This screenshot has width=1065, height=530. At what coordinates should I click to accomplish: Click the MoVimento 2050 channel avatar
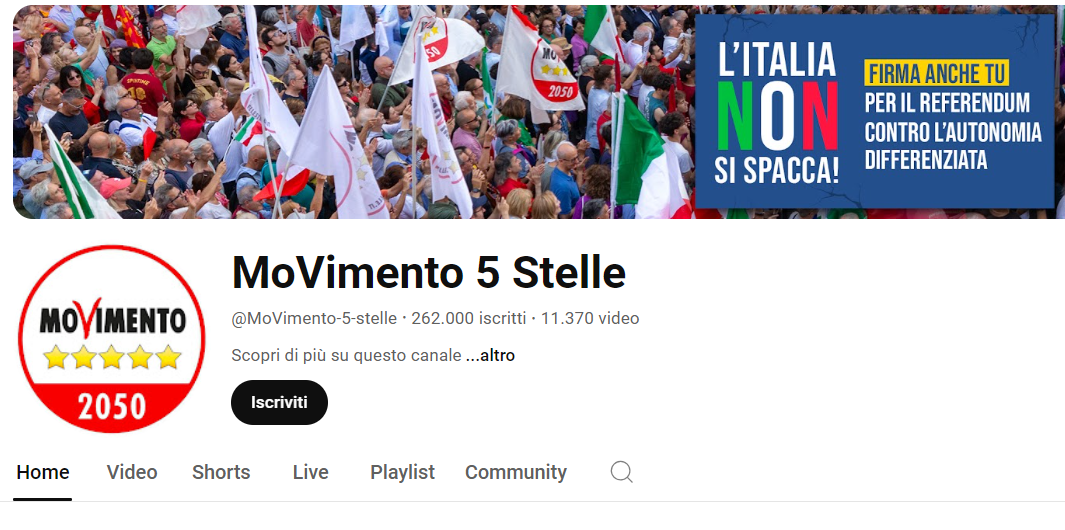point(111,338)
